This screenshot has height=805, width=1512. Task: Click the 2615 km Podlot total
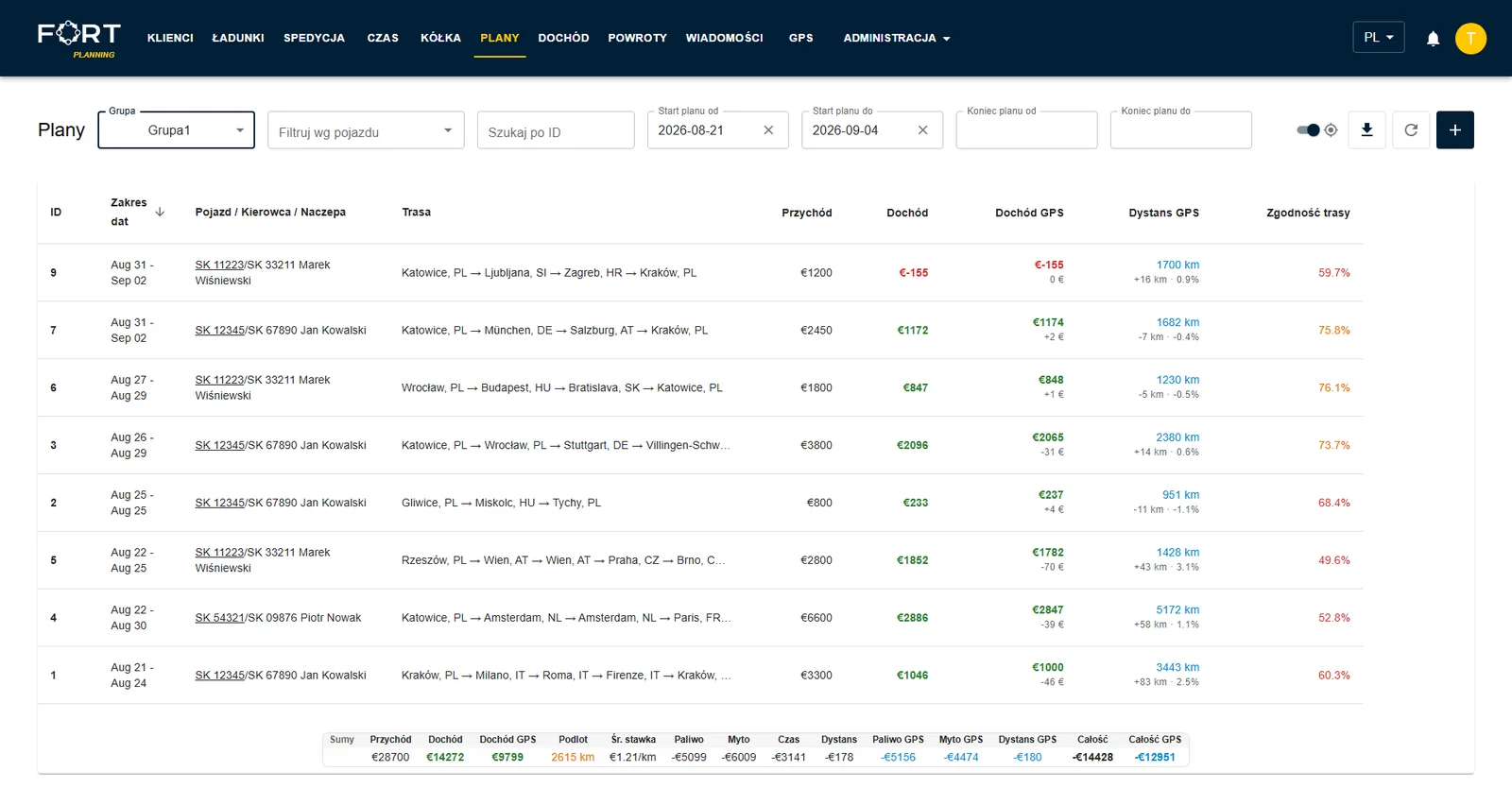click(x=573, y=758)
